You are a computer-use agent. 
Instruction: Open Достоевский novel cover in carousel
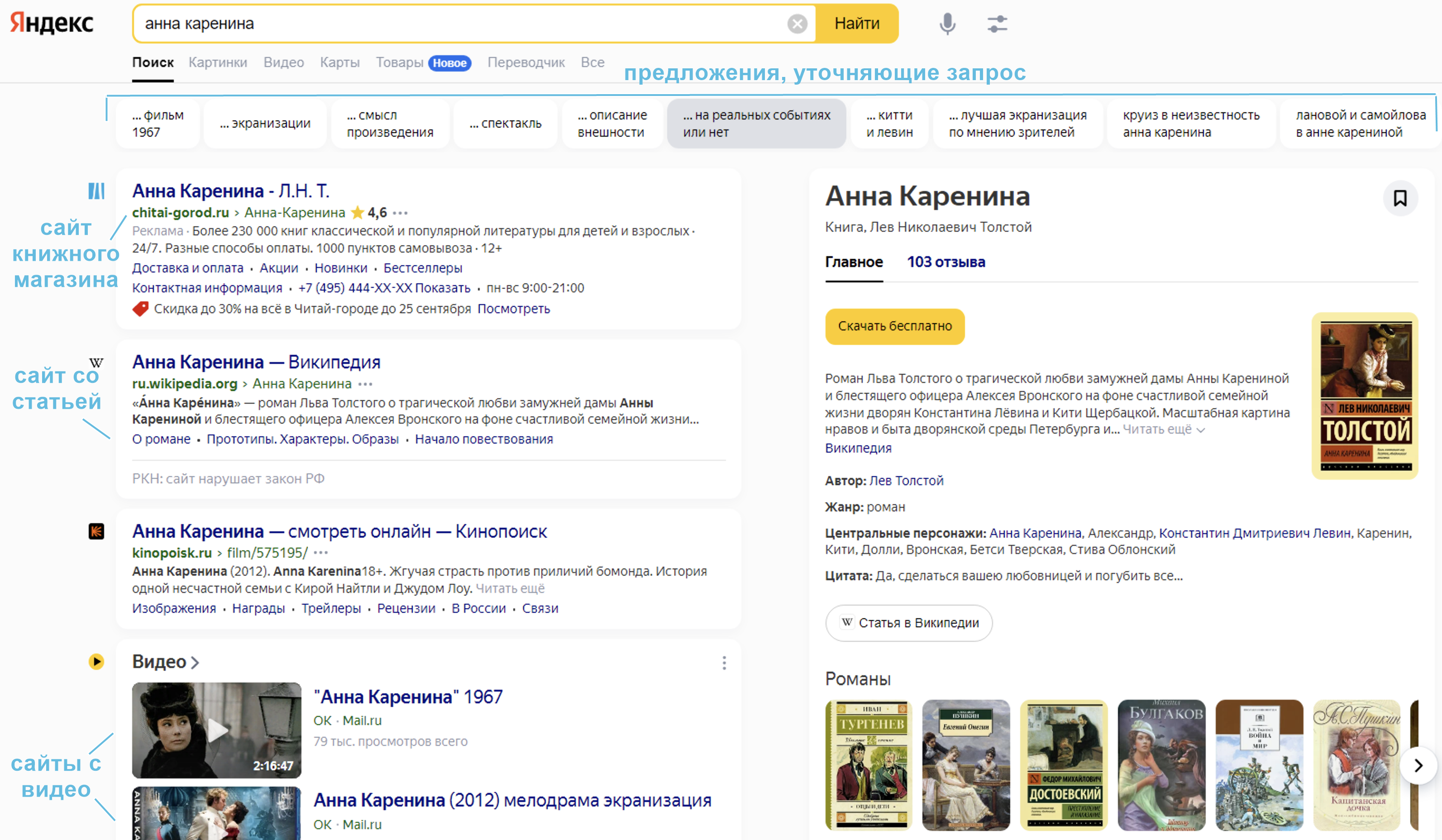[x=1064, y=765]
